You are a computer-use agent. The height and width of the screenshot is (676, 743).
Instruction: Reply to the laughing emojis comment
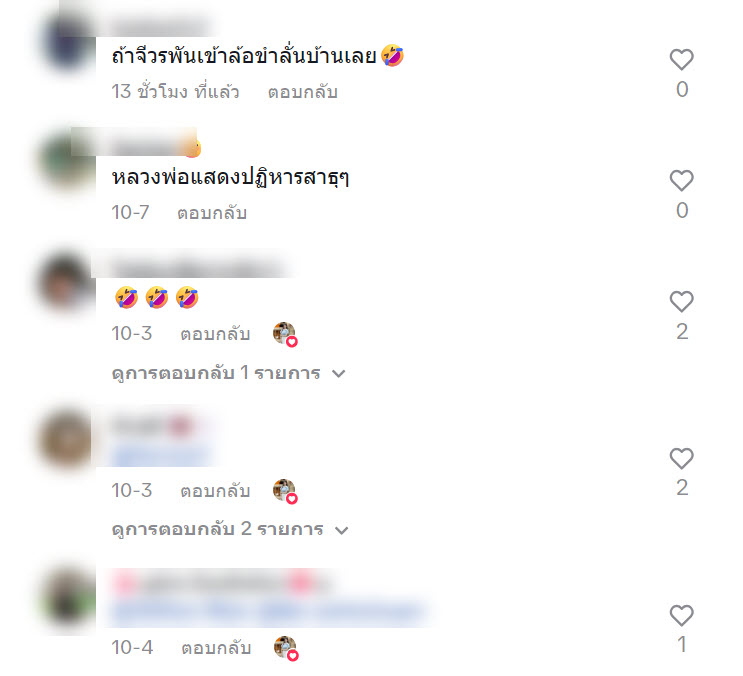215,334
